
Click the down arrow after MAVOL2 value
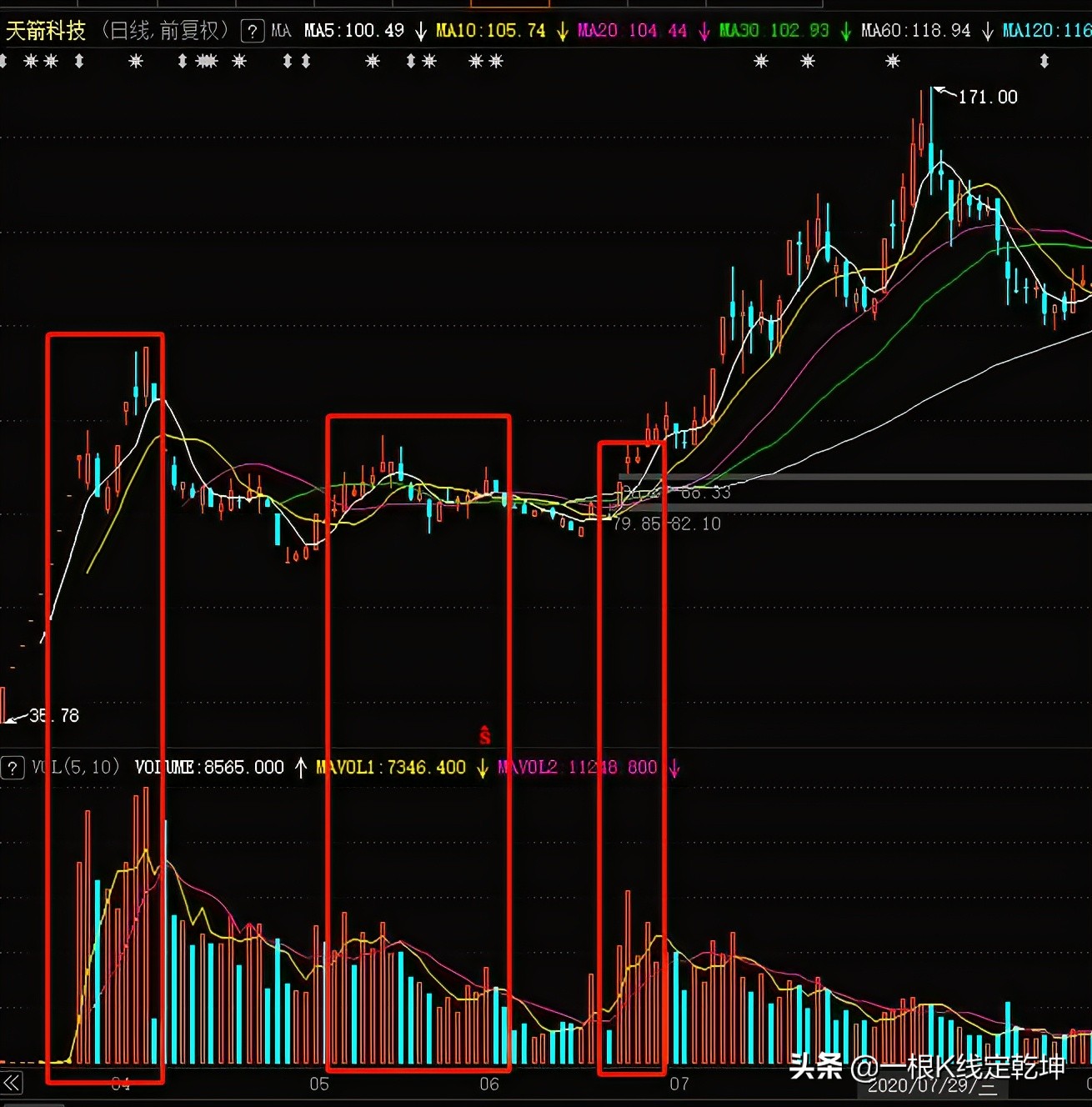(x=674, y=767)
